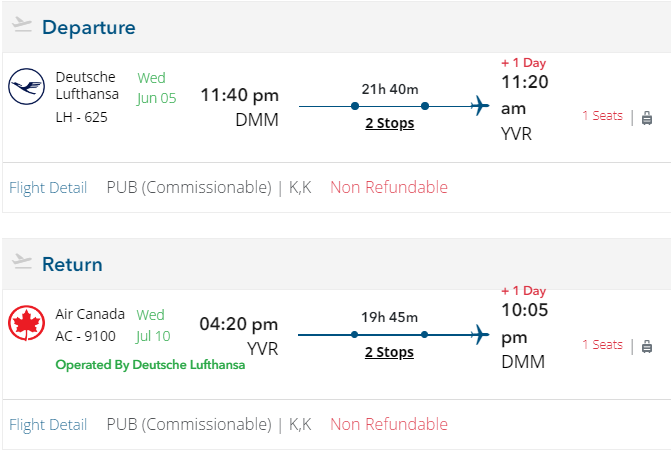Click return flight baggage icon

point(647,346)
